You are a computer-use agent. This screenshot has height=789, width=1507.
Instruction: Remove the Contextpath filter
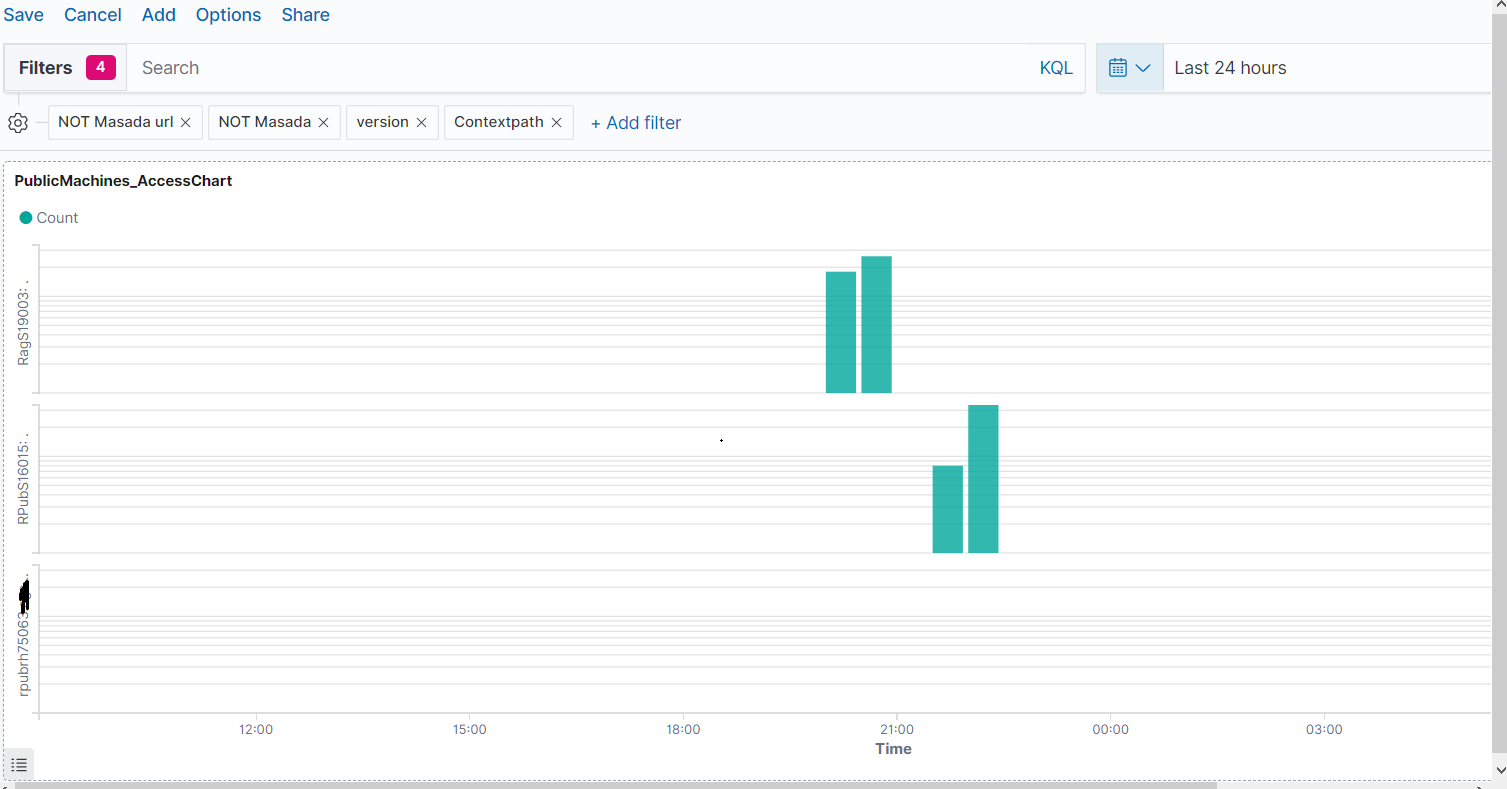[x=556, y=122]
